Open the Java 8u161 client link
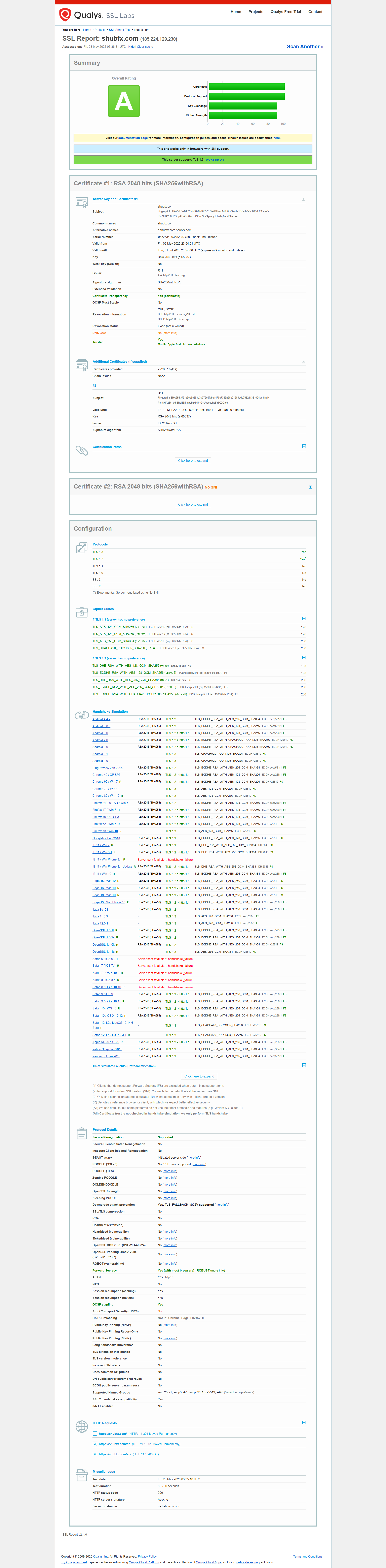Viewport: 386px width, 1568px height. point(100,909)
